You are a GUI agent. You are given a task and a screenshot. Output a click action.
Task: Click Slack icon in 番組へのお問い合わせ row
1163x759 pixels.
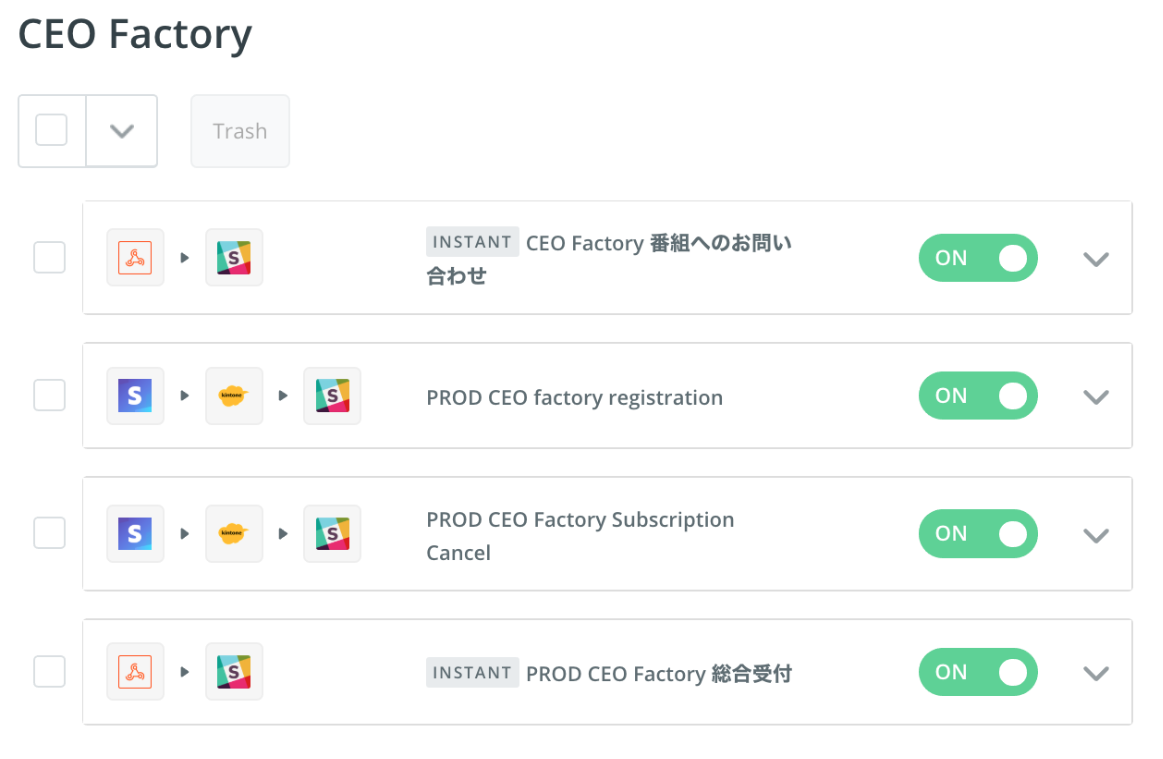point(234,257)
